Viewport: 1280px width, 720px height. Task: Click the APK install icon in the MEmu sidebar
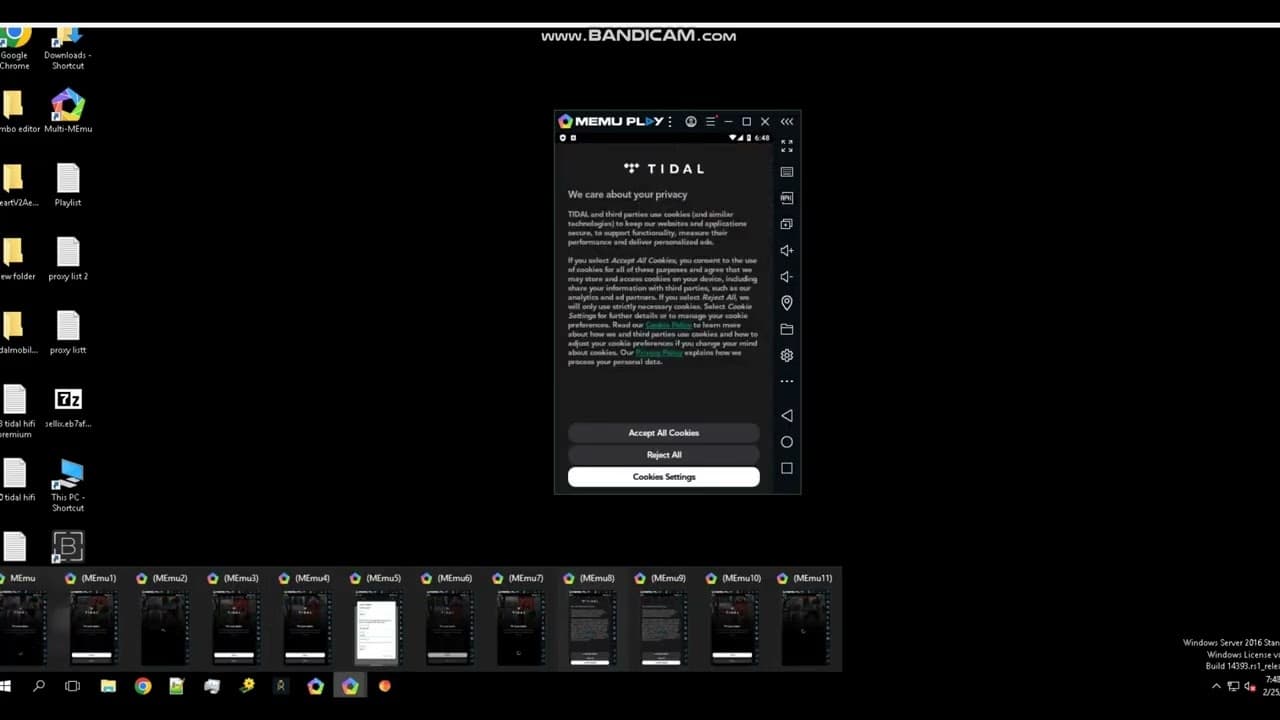pyautogui.click(x=787, y=198)
